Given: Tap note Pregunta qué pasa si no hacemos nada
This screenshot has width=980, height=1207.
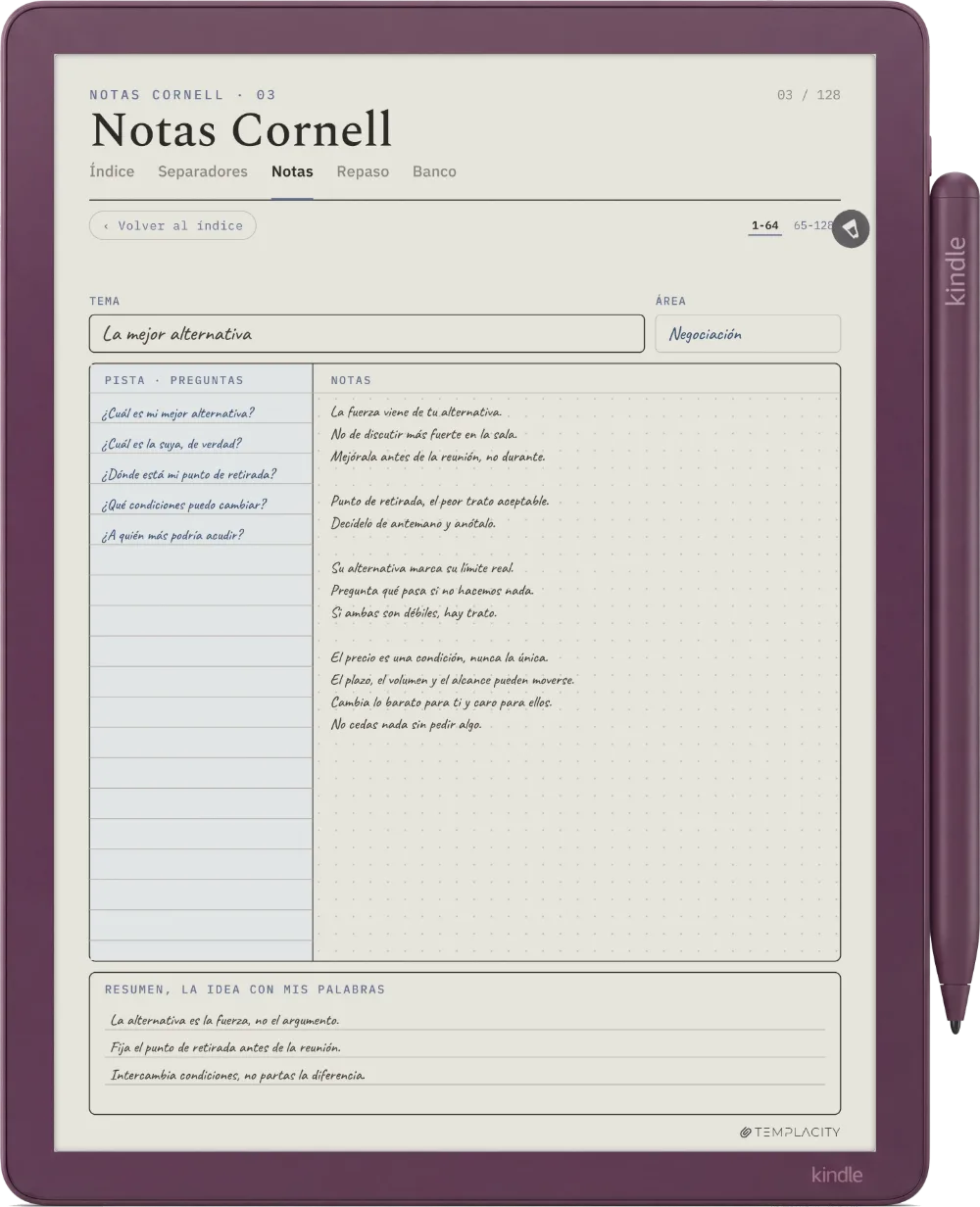Looking at the screenshot, I should point(432,591).
